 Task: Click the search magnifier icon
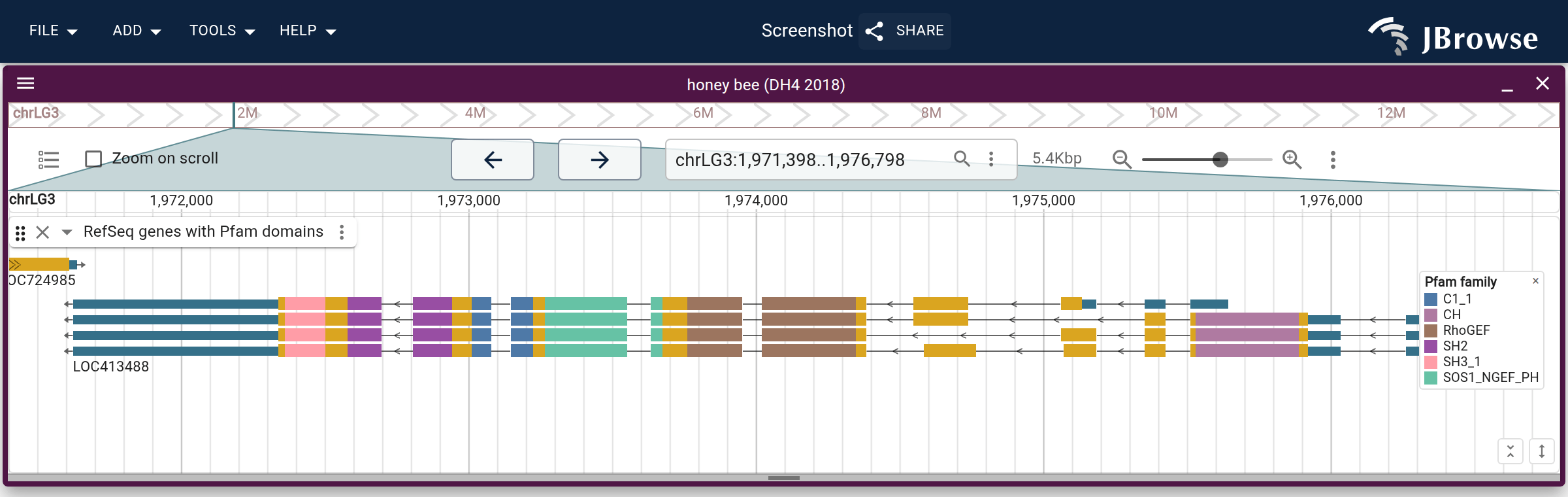[962, 158]
